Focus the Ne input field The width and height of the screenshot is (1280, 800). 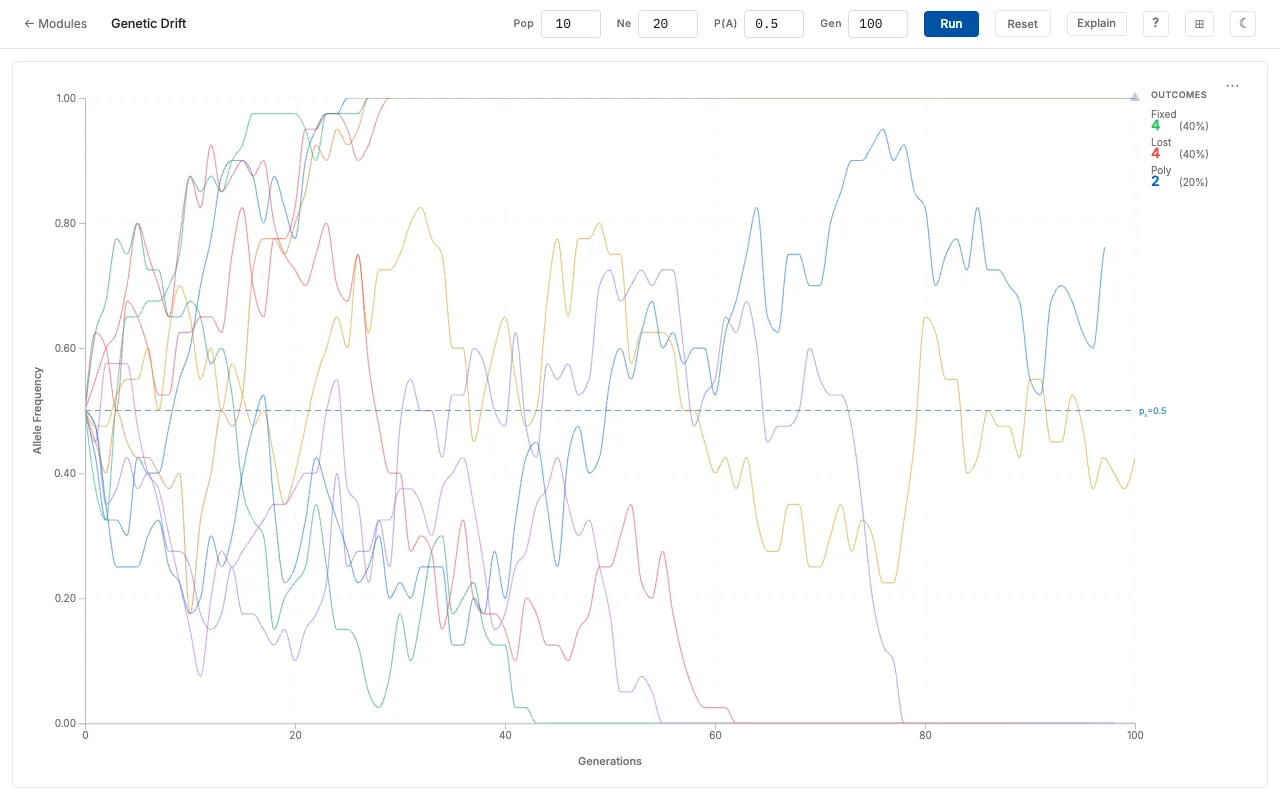pyautogui.click(x=668, y=24)
